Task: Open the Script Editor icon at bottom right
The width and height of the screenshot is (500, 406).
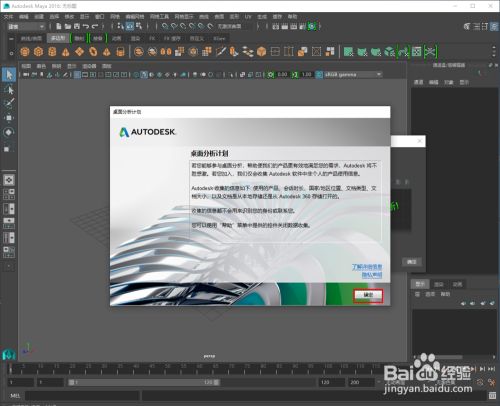Action: 492,396
